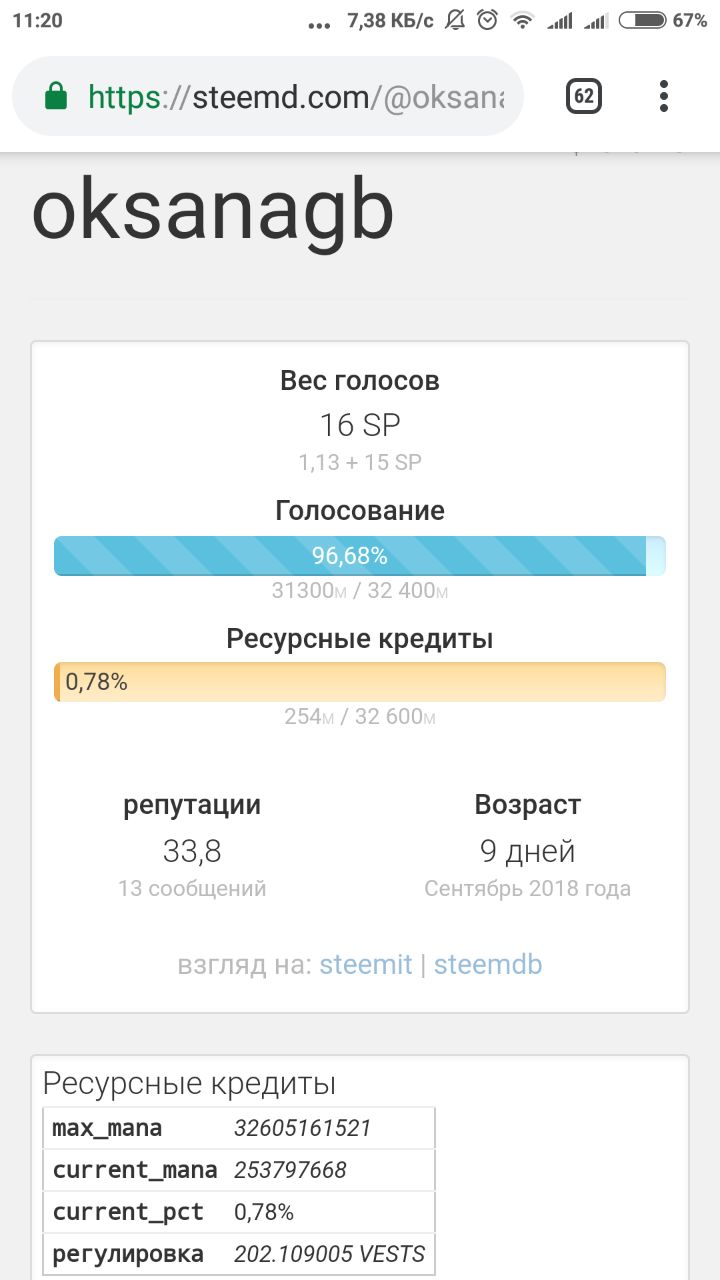This screenshot has width=720, height=1280.
Task: Open the tab switcher showing 62 tabs
Action: click(x=584, y=96)
